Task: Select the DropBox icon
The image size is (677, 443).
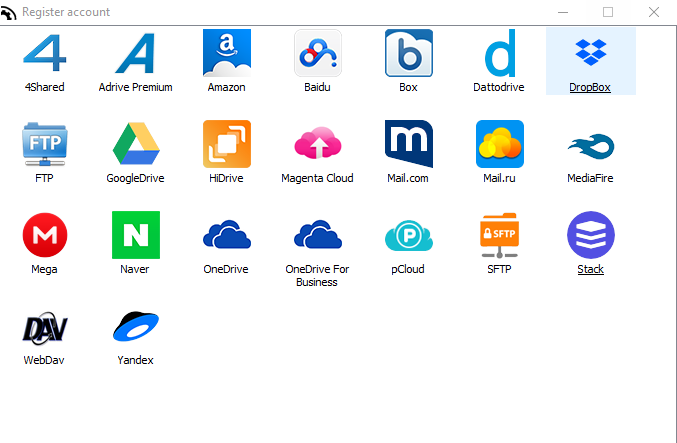Action: (591, 52)
